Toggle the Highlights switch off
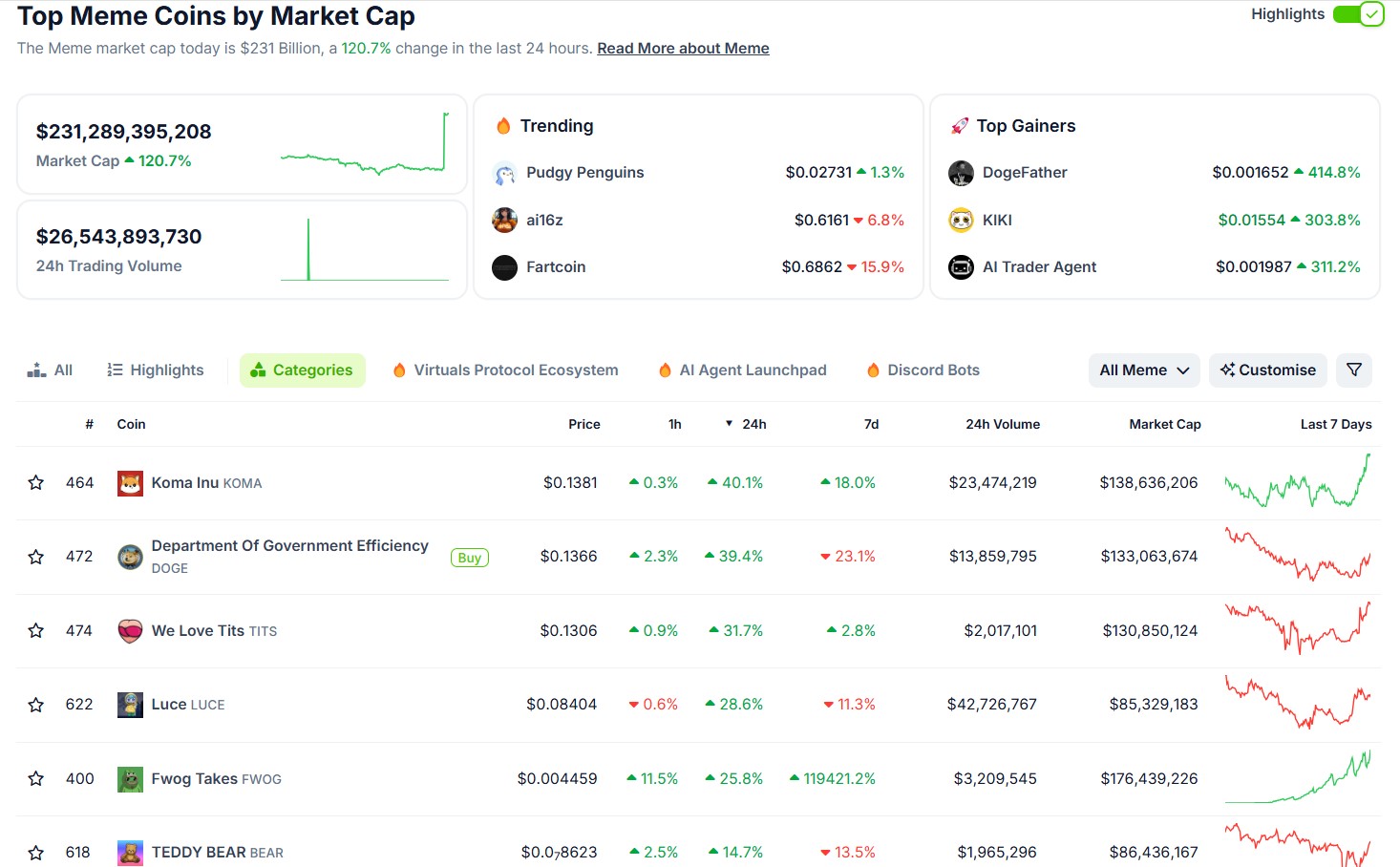Image resolution: width=1400 pixels, height=867 pixels. pos(1358,14)
